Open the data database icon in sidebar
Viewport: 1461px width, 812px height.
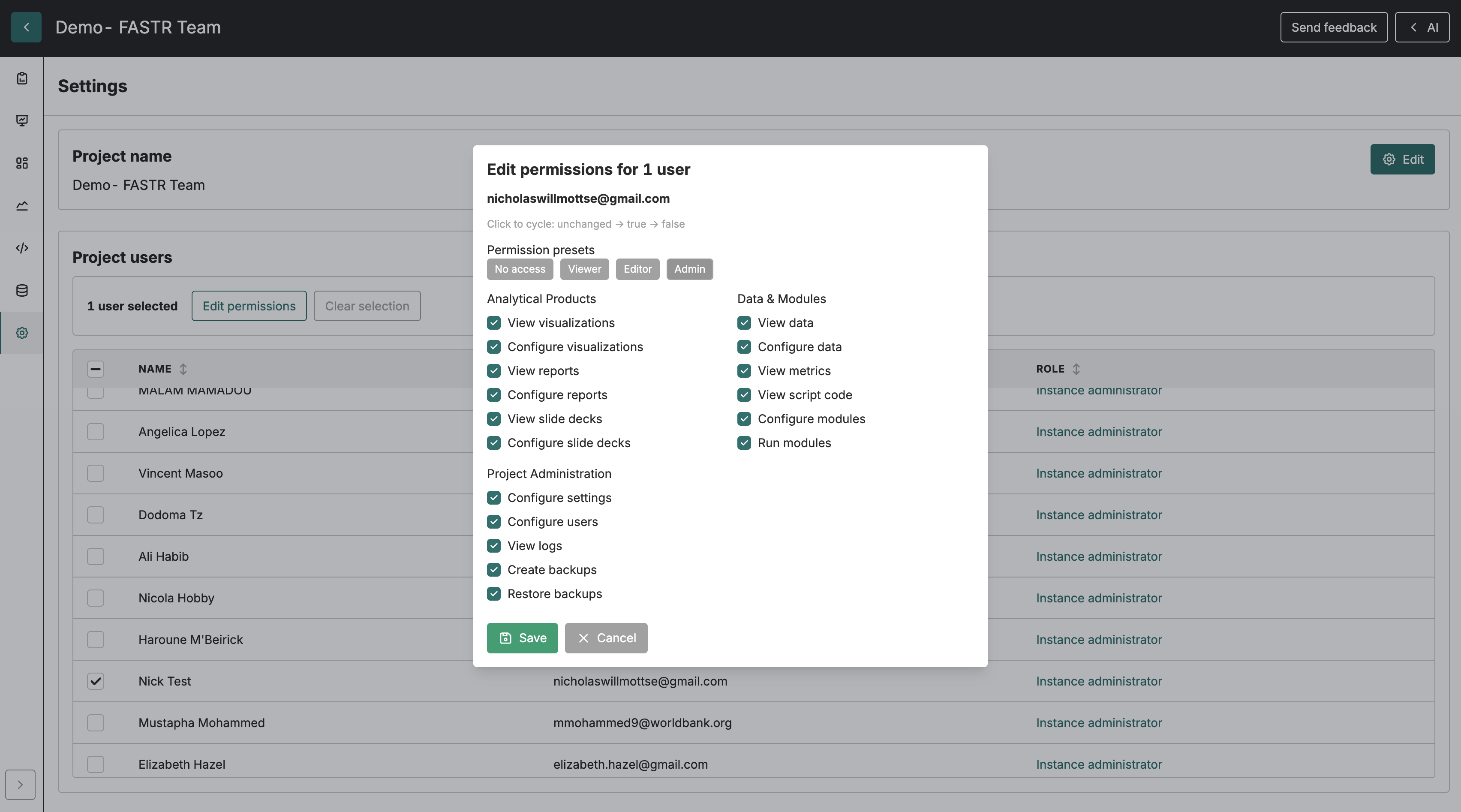point(22,290)
